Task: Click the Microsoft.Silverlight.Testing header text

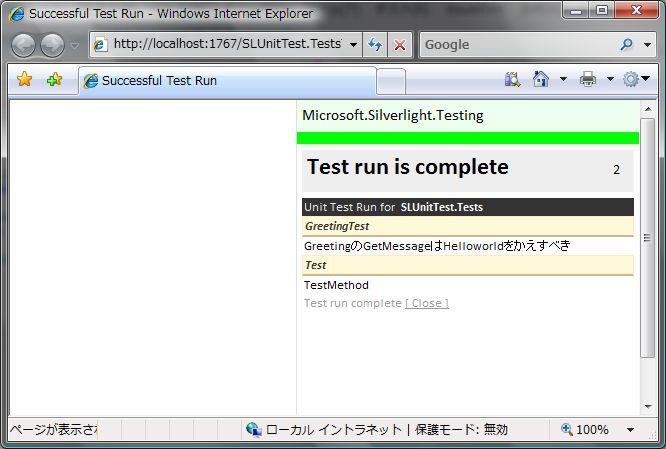Action: tap(393, 116)
